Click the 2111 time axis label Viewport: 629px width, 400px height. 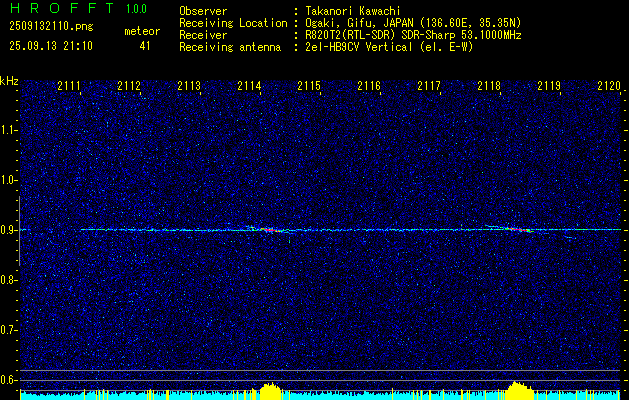(x=69, y=86)
